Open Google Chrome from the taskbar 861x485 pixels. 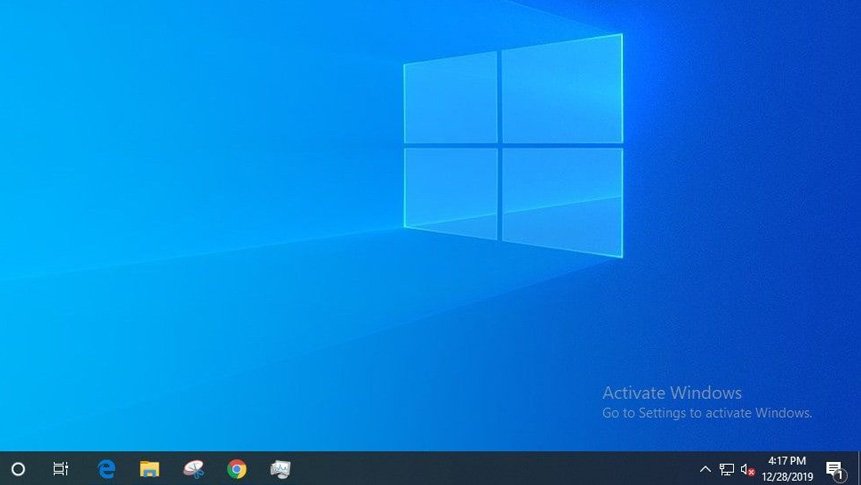[x=237, y=469]
